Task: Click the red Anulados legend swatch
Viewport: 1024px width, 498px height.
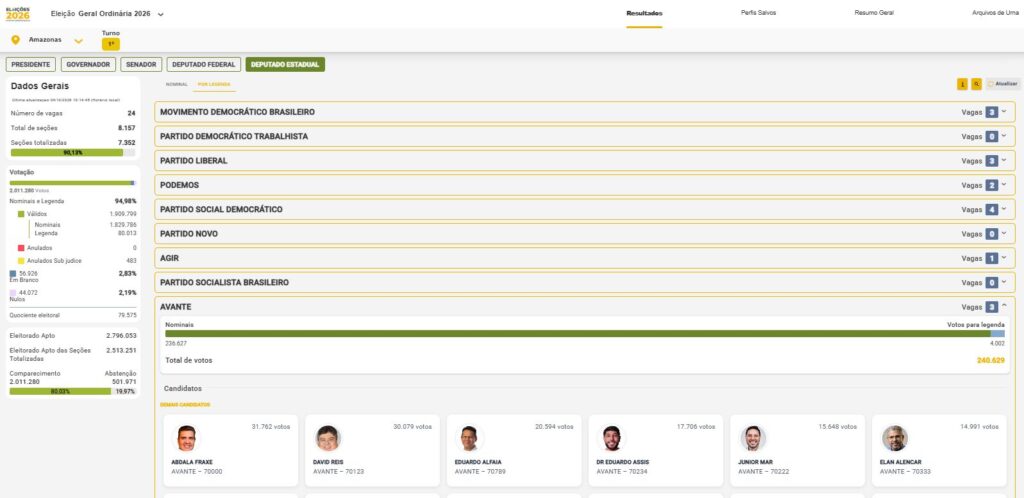Action: click(x=21, y=248)
